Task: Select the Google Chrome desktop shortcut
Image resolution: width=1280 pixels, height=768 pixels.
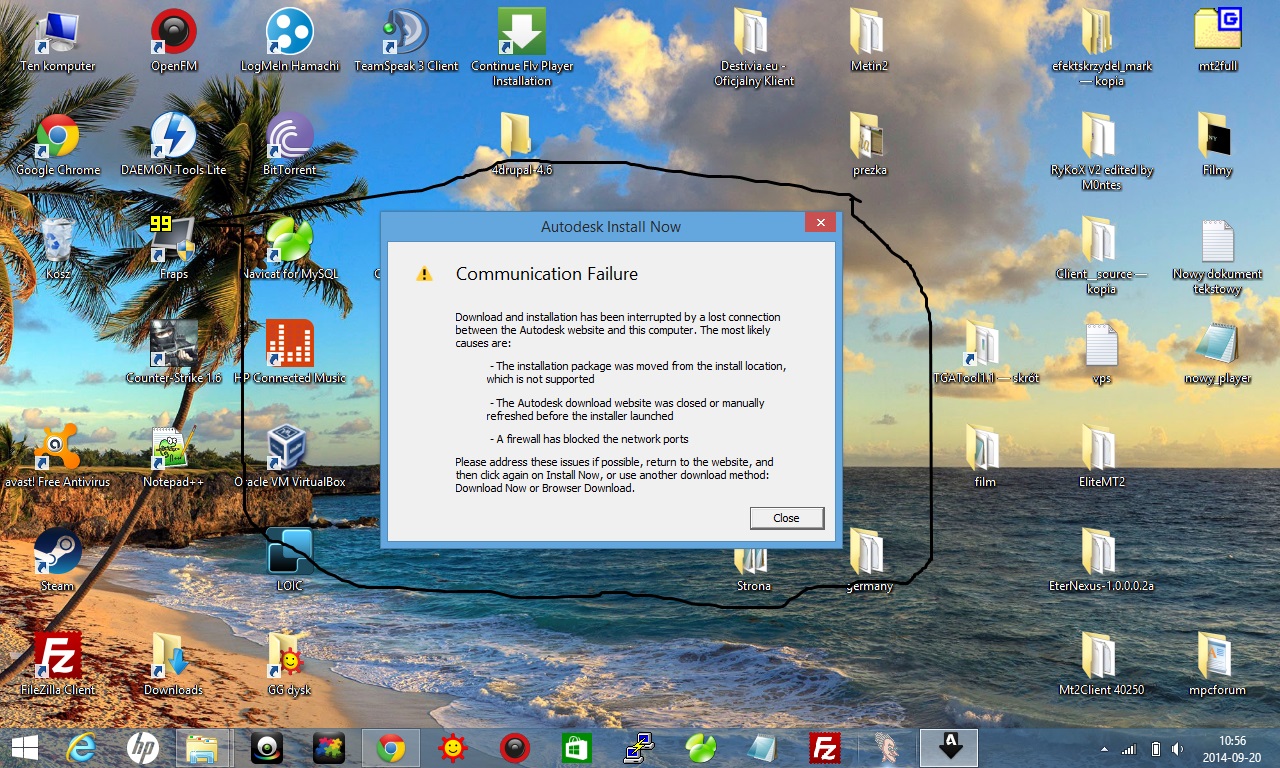Action: pyautogui.click(x=58, y=146)
